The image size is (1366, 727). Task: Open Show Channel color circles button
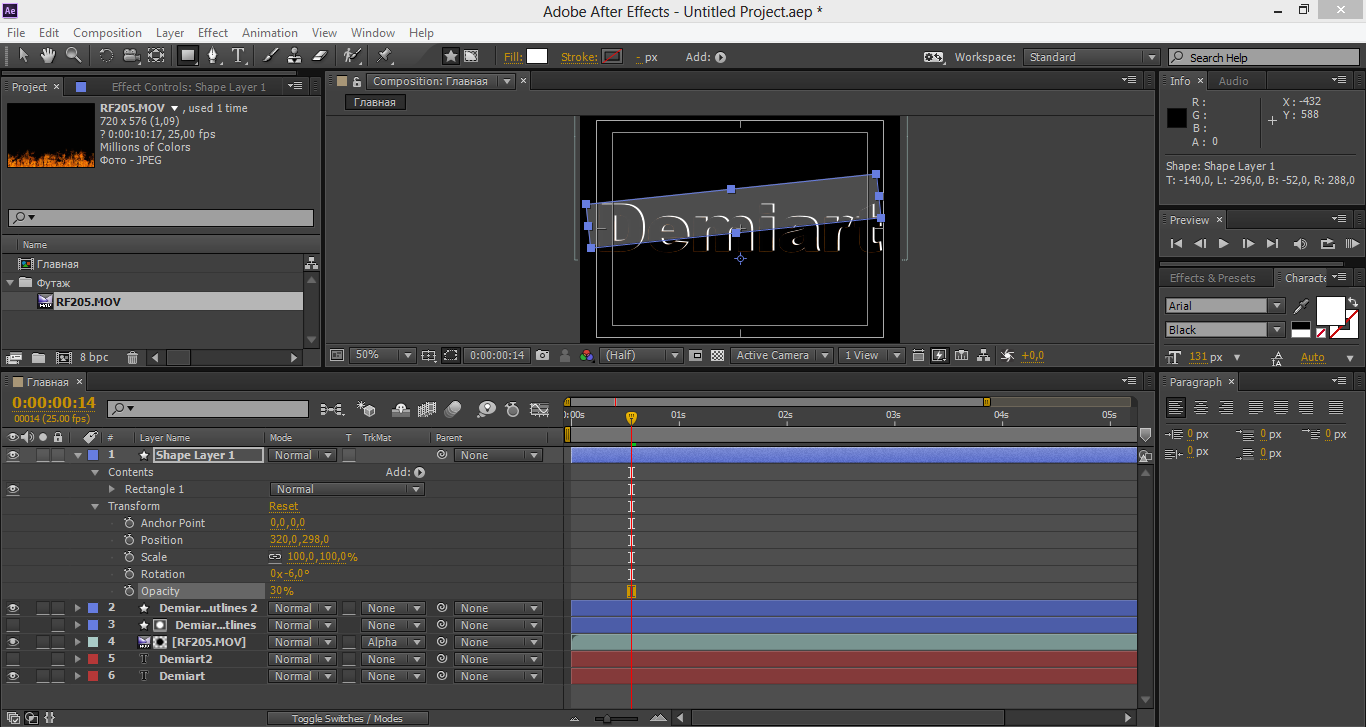(587, 355)
